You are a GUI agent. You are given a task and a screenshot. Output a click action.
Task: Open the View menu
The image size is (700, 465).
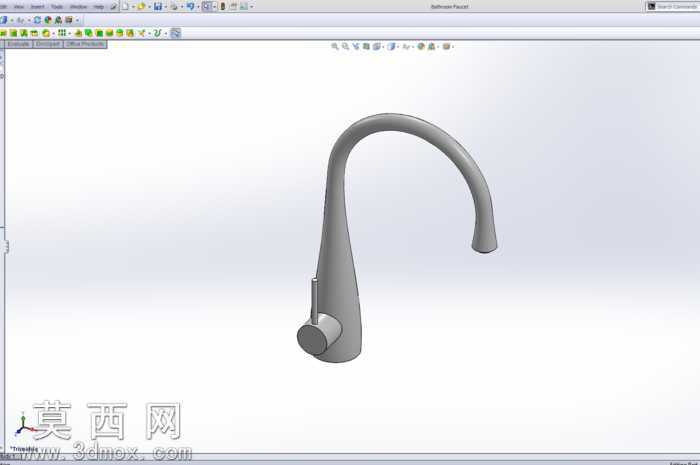(x=18, y=7)
